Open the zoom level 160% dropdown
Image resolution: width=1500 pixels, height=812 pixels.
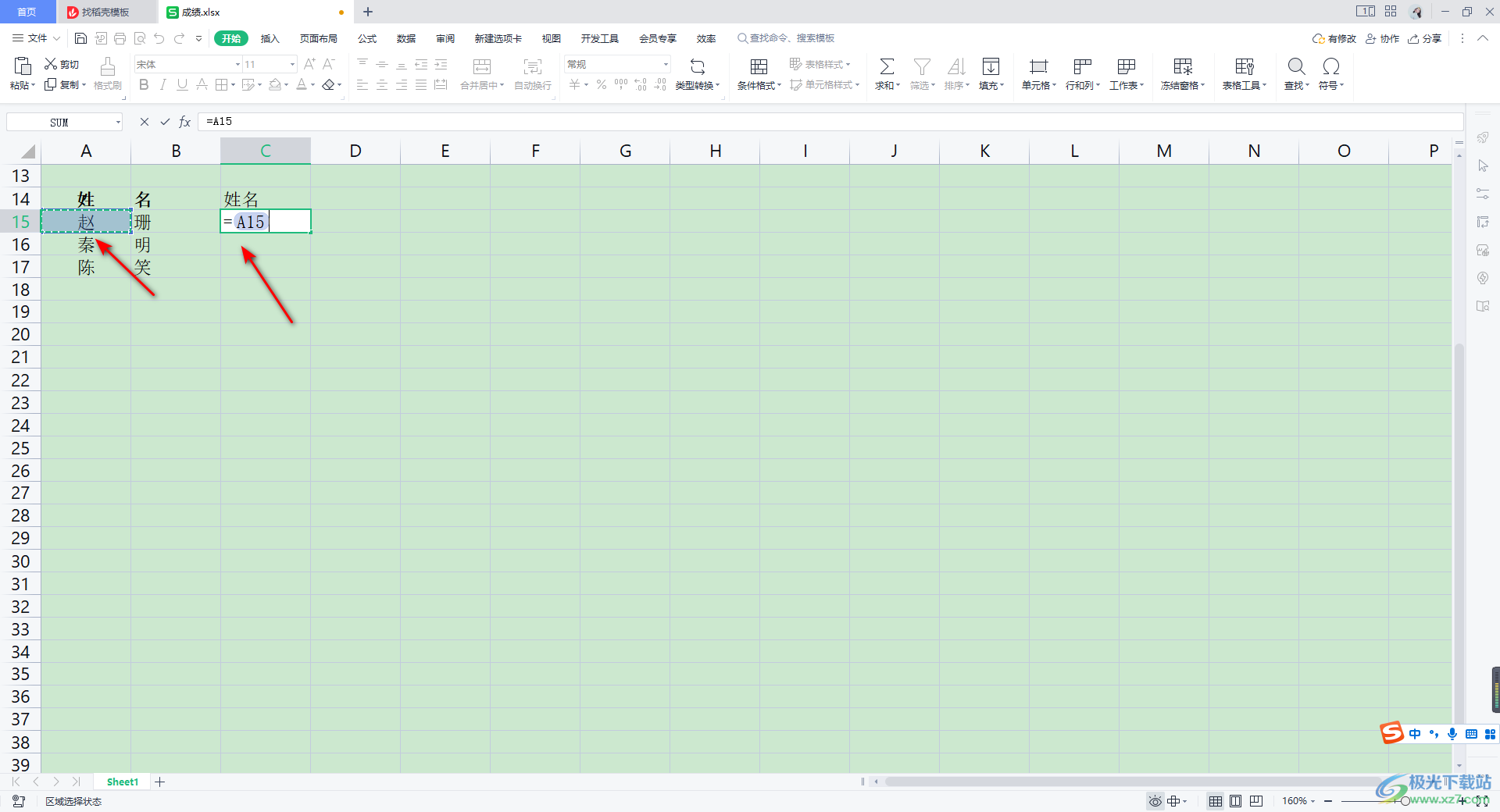click(x=1298, y=801)
